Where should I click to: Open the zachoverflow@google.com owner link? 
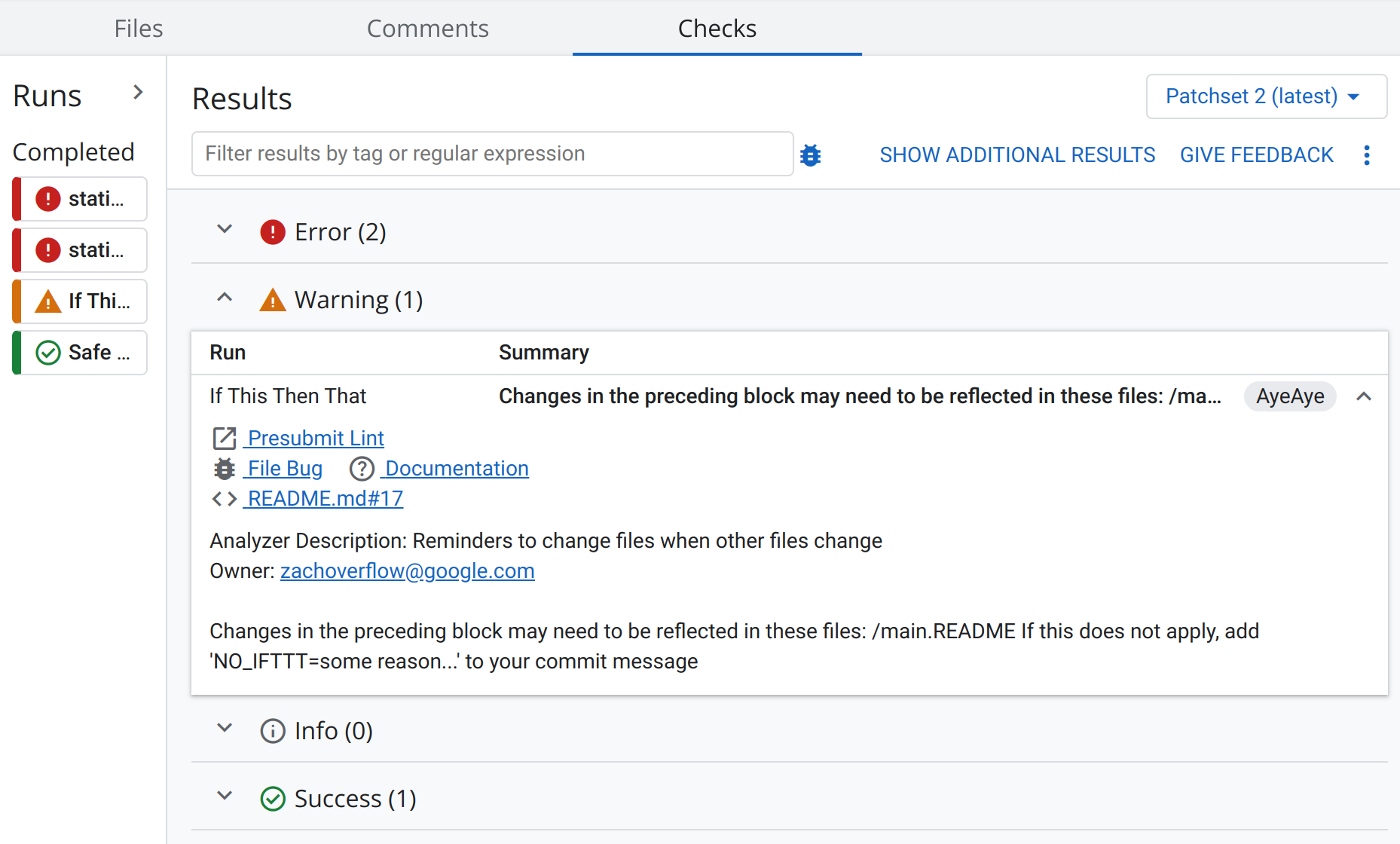tap(407, 571)
